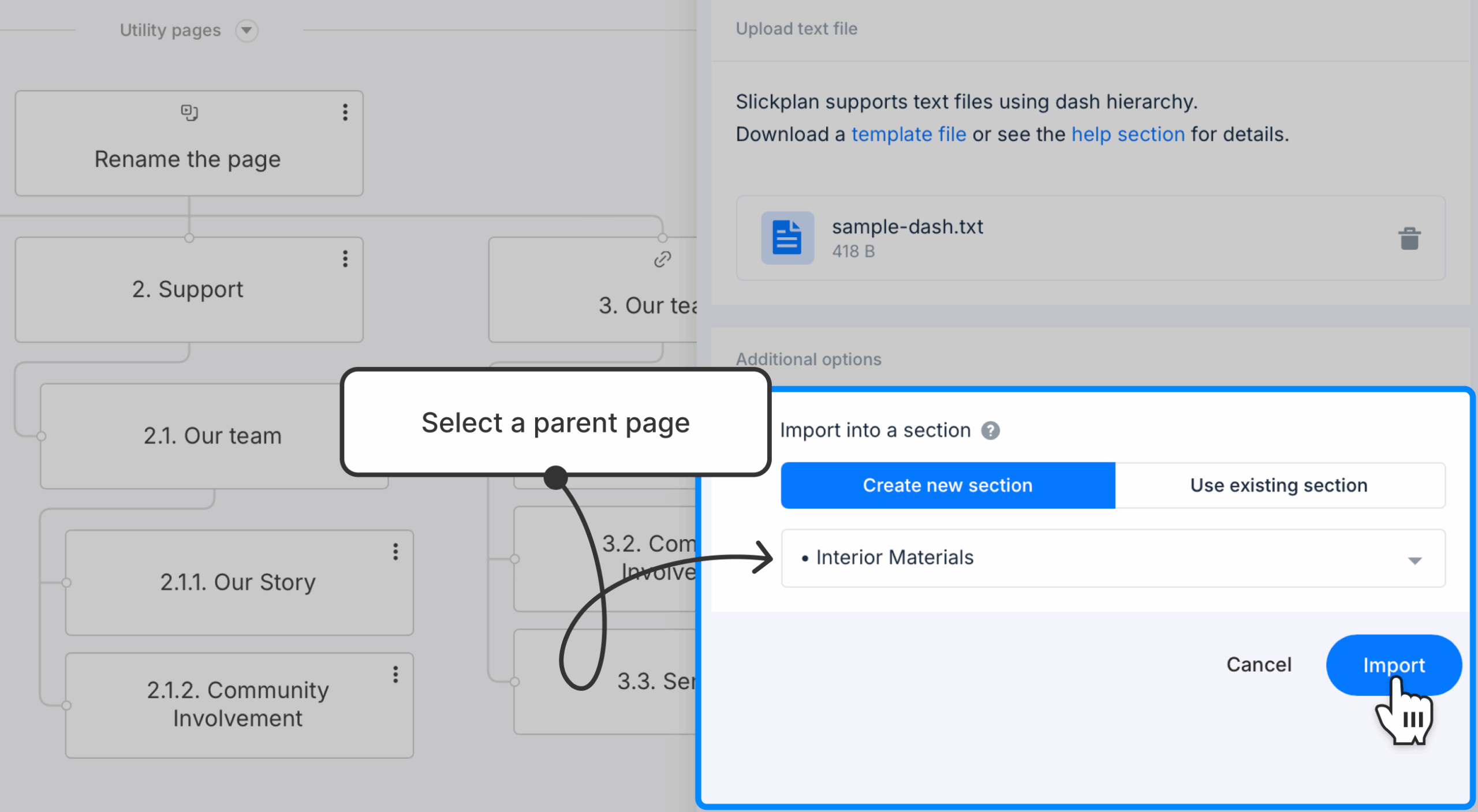1478x812 pixels.
Task: Click the connector node above 2. Support card
Action: pos(189,238)
